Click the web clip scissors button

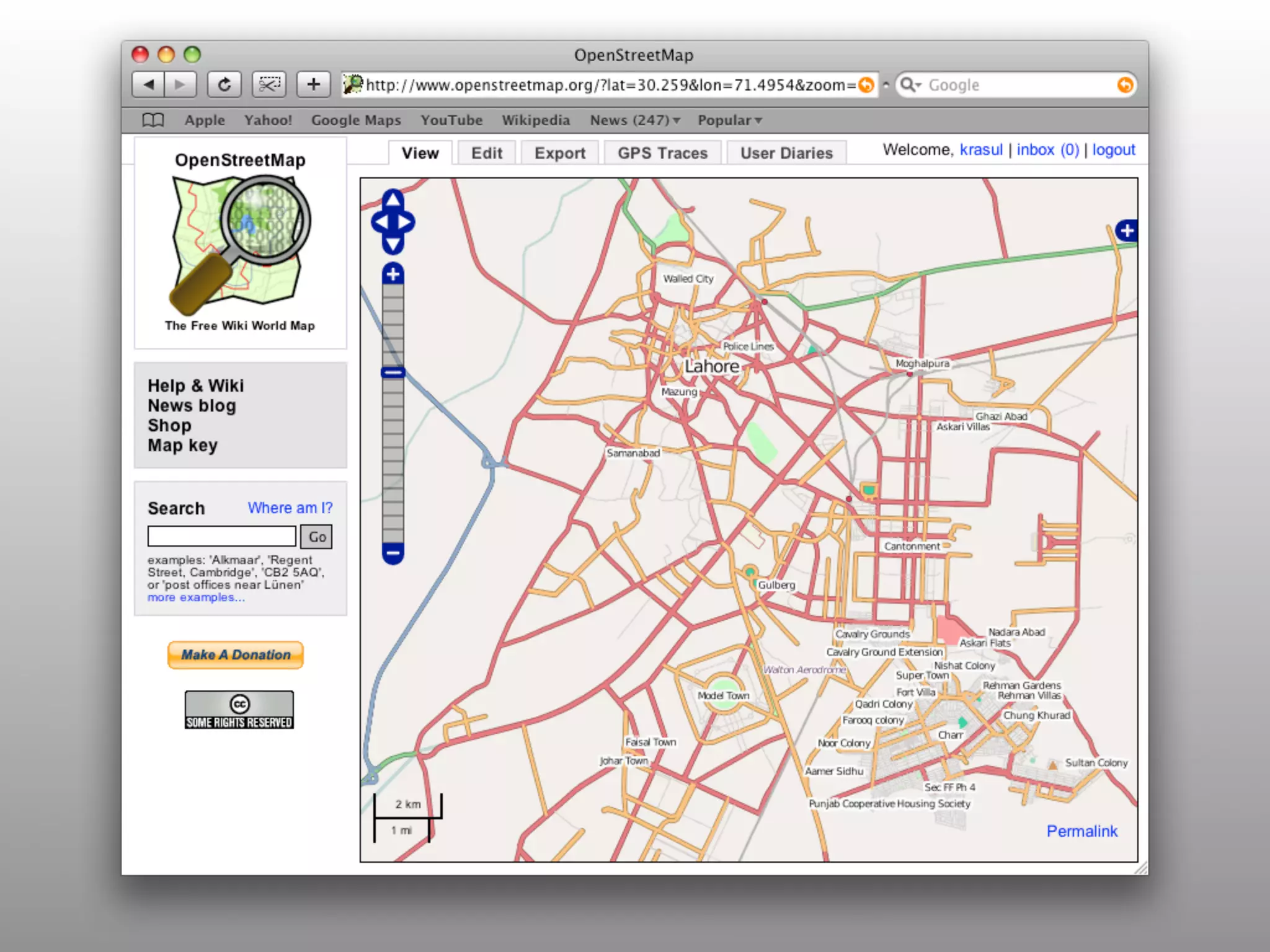click(x=269, y=84)
